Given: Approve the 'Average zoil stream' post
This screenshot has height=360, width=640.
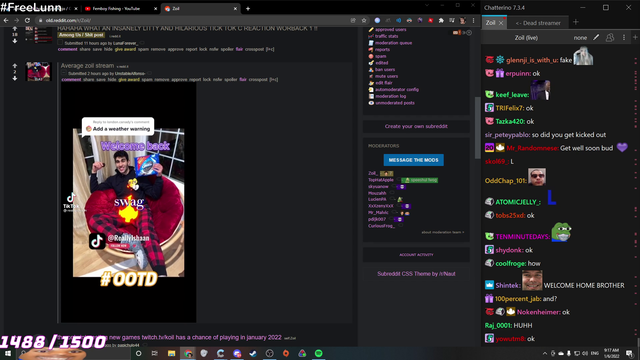Looking at the screenshot, I should [x=179, y=80].
